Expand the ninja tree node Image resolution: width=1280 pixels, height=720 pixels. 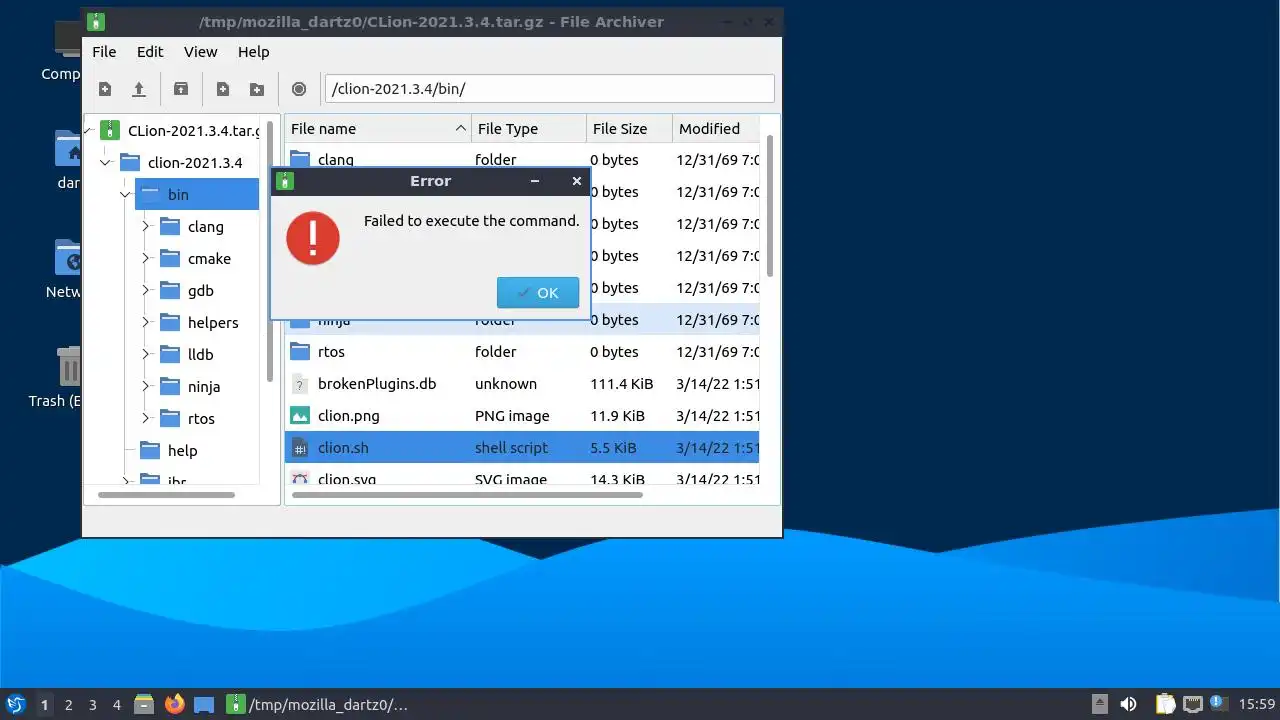click(x=145, y=386)
